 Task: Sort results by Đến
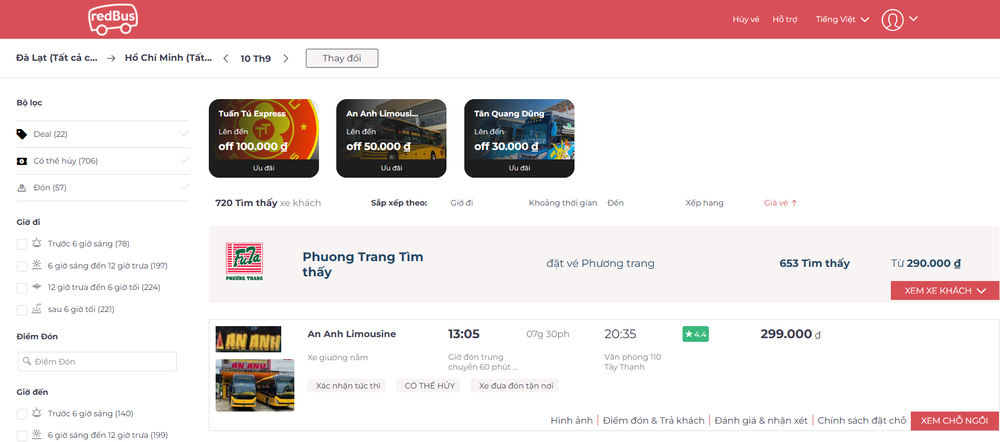coord(615,203)
